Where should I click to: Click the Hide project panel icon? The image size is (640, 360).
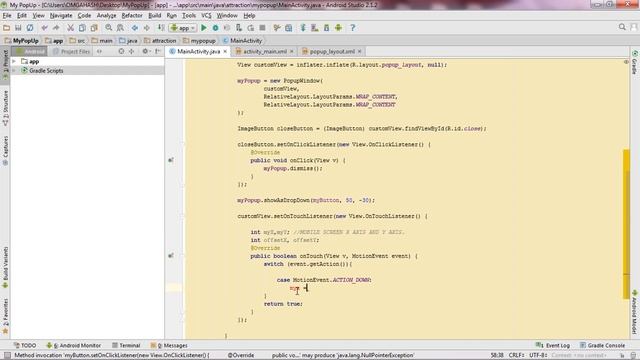(158, 51)
